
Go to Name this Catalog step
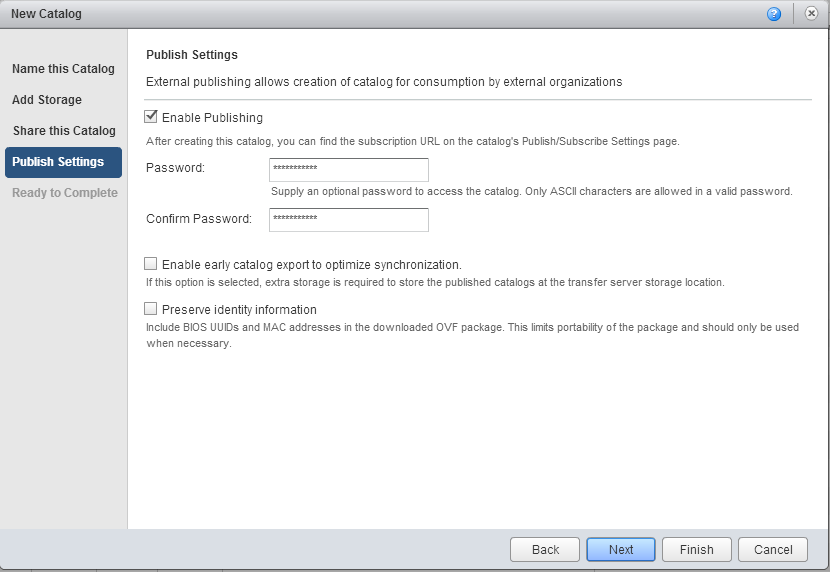coord(63,69)
